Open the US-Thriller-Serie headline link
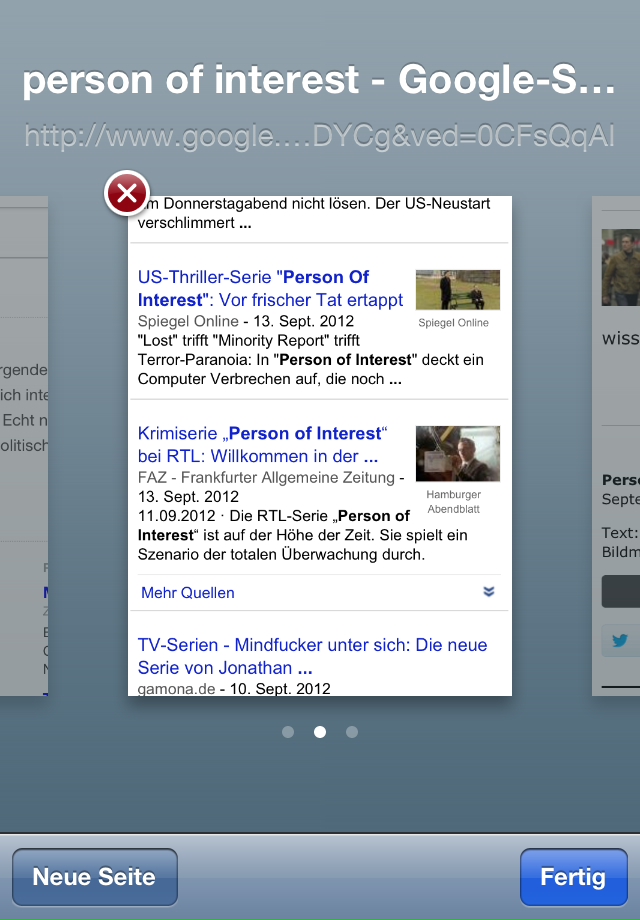This screenshot has height=920, width=640. click(x=270, y=288)
